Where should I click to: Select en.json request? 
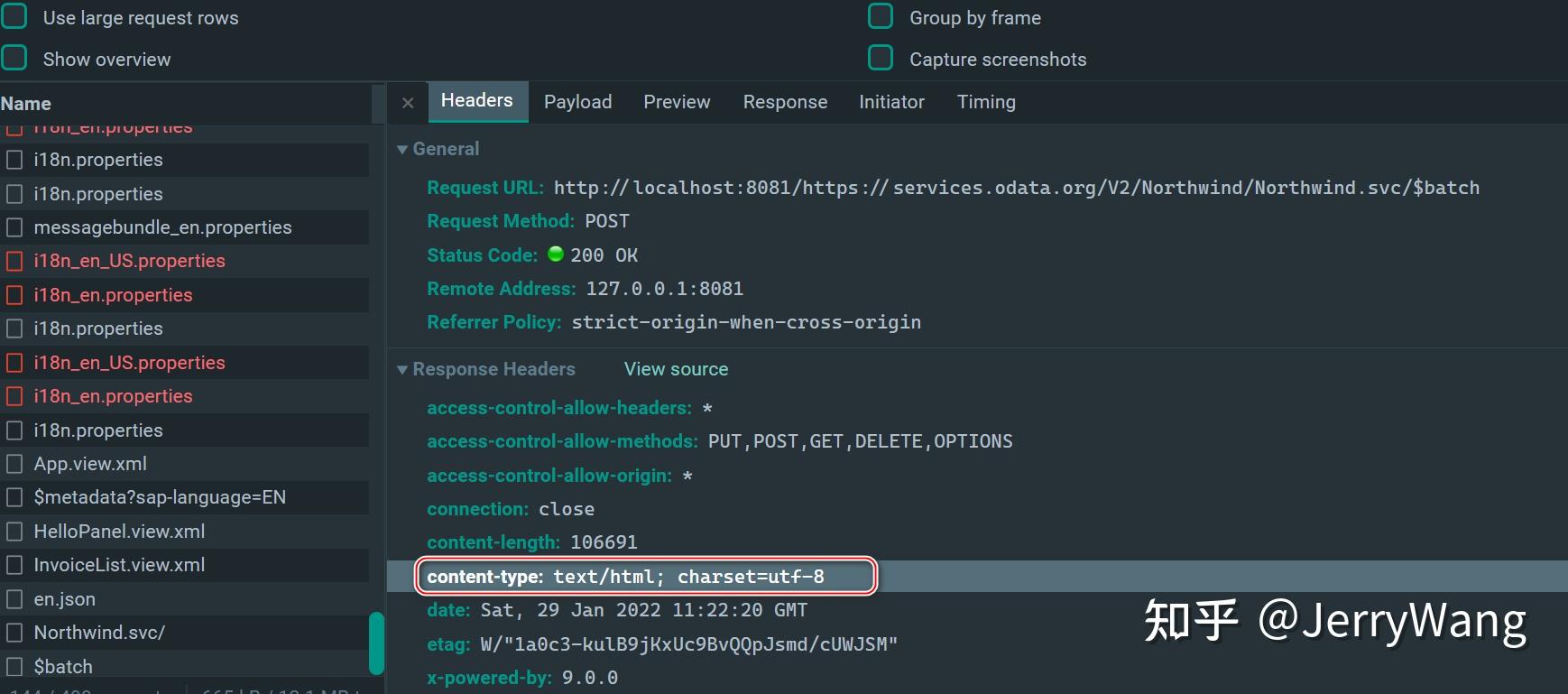[185, 599]
